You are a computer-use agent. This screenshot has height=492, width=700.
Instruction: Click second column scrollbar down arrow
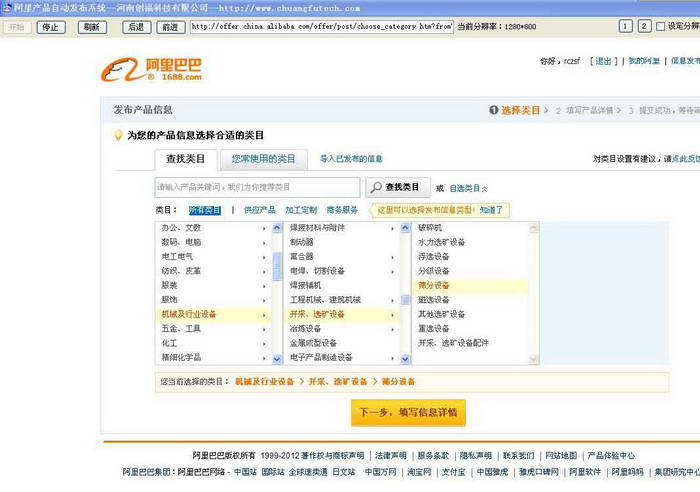(x=405, y=359)
